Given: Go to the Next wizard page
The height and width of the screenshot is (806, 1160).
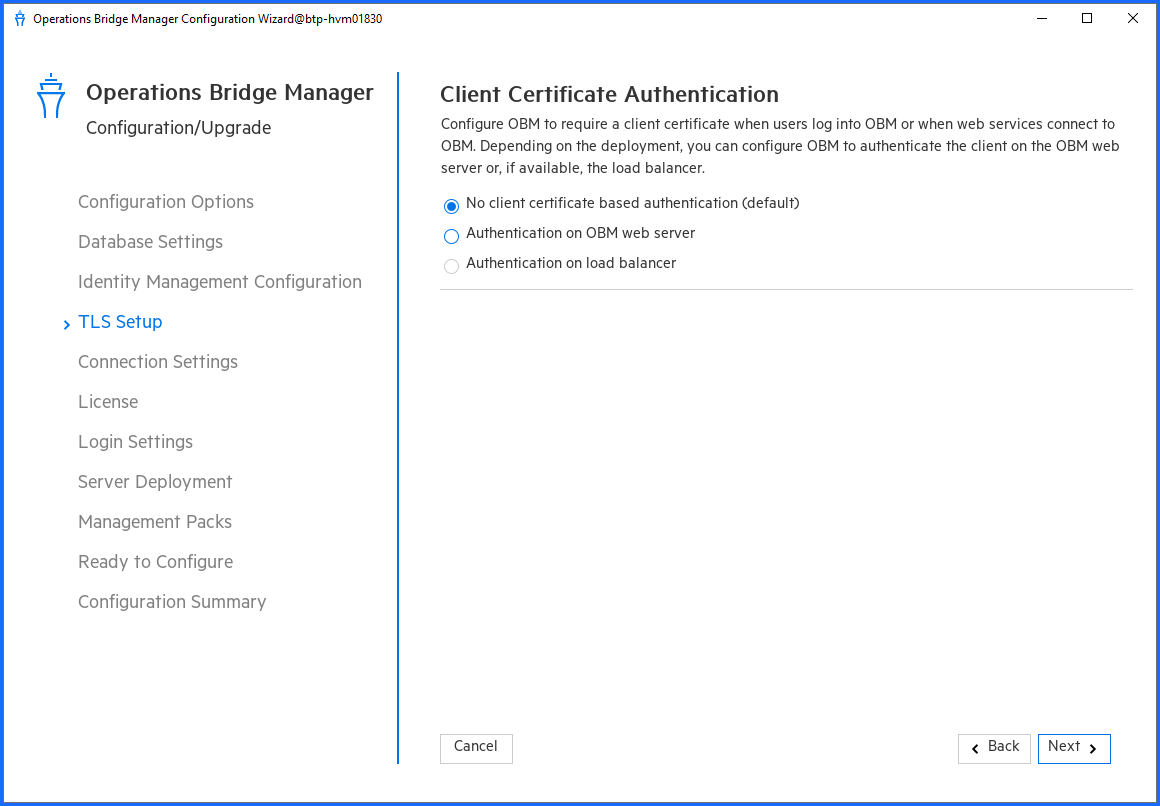Looking at the screenshot, I should click(x=1073, y=748).
